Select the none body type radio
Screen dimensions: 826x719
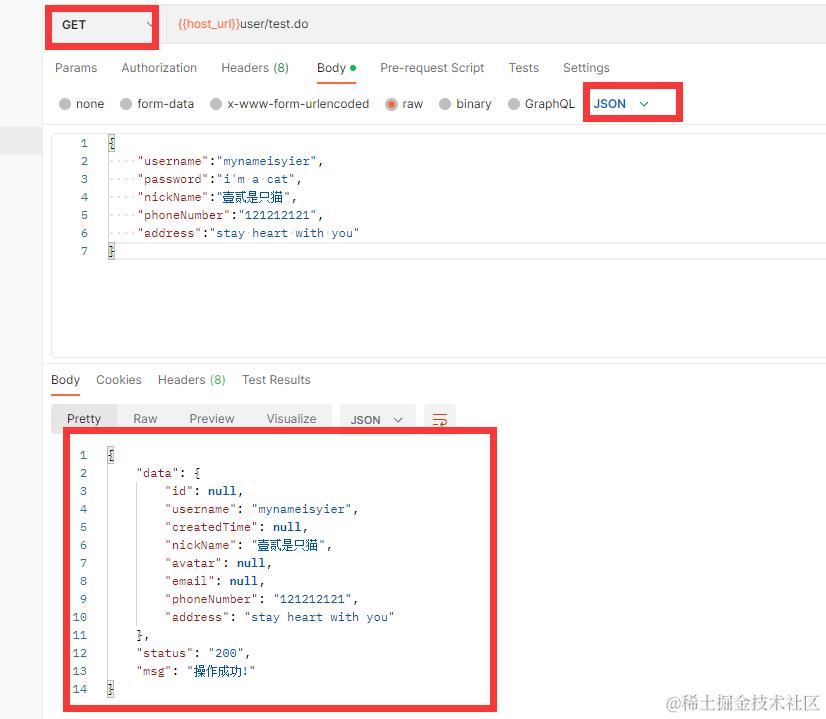(65, 104)
